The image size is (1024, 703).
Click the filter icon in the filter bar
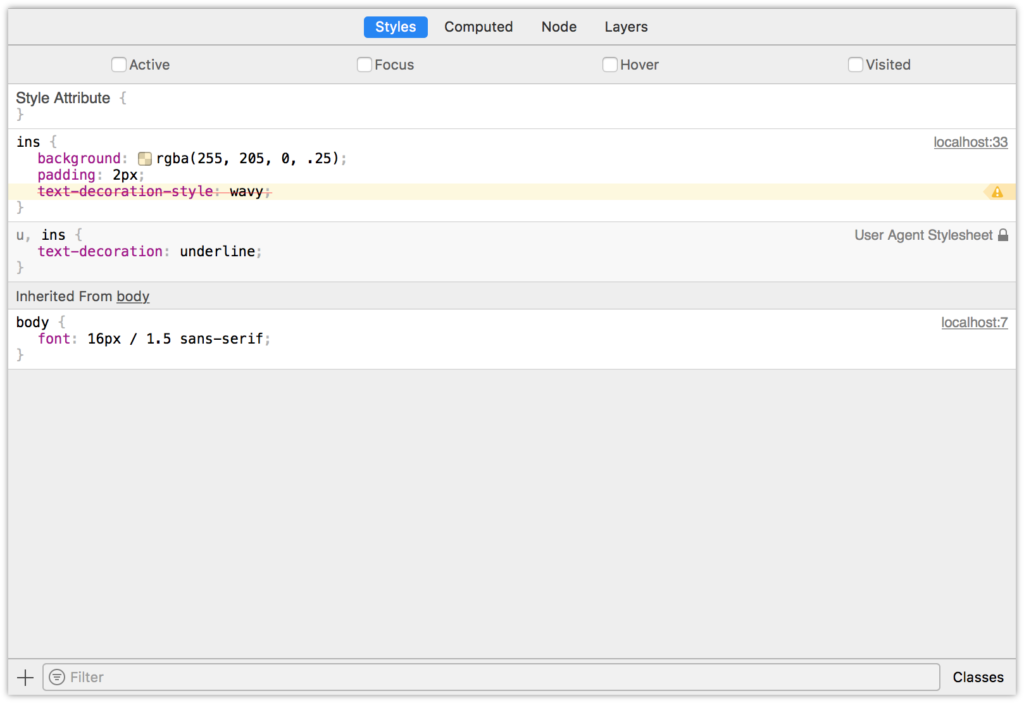click(57, 677)
